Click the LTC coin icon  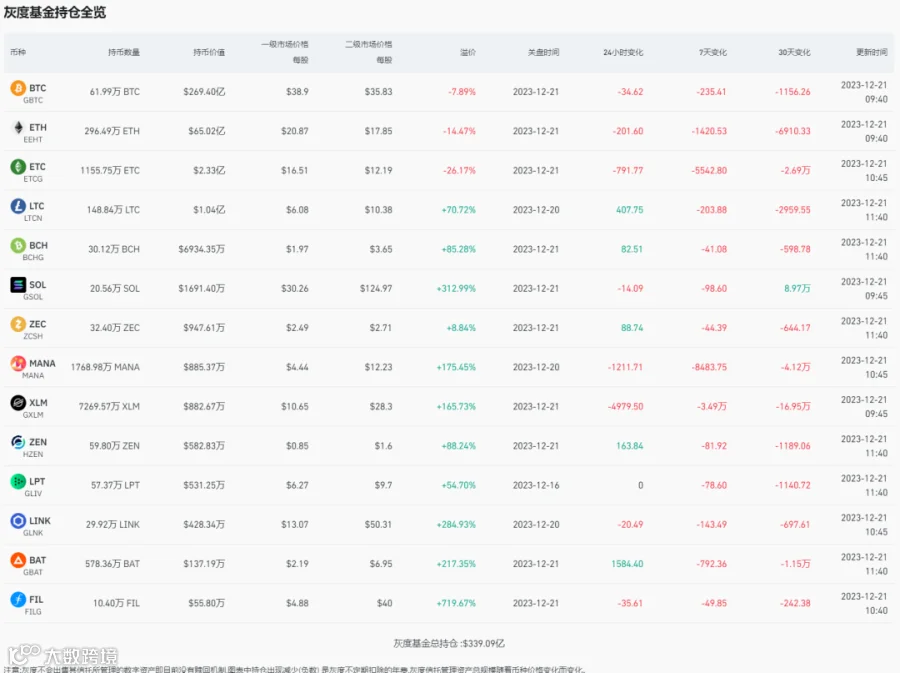pos(18,206)
